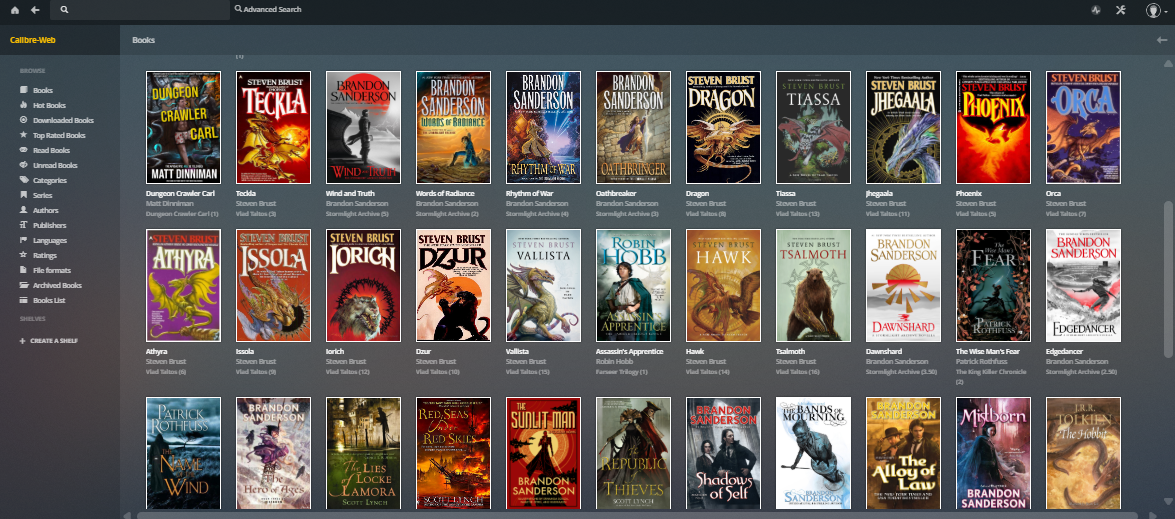Click the Unread Books icon
Image resolution: width=1175 pixels, height=519 pixels.
point(24,165)
